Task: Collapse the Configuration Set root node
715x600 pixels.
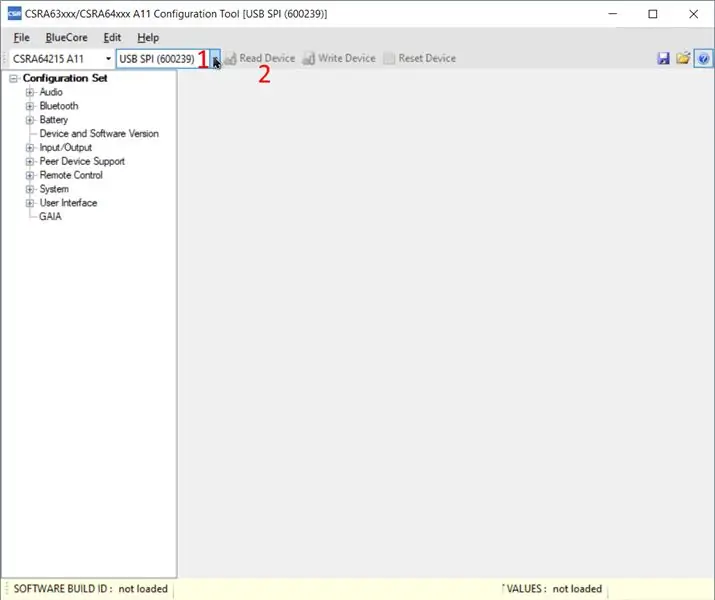Action: click(14, 78)
